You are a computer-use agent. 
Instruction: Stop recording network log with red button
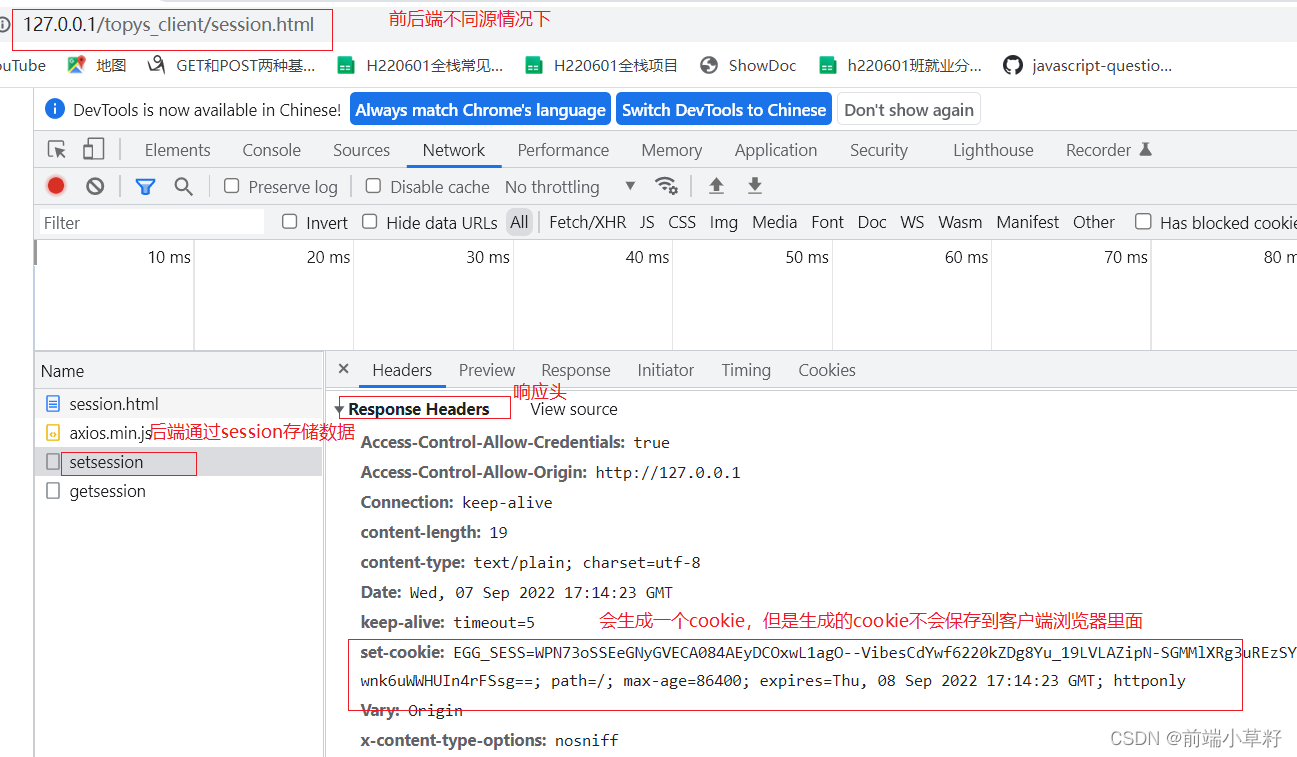click(56, 186)
